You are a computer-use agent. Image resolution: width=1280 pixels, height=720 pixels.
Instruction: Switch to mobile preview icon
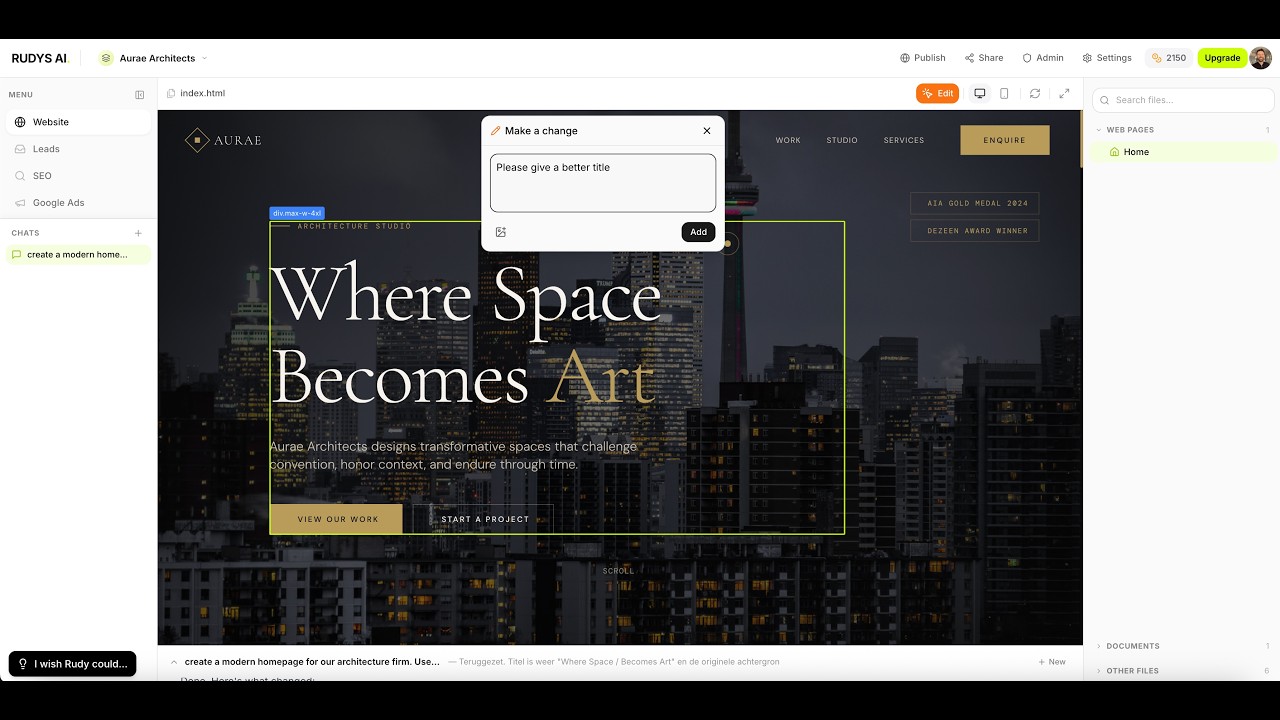click(x=1005, y=93)
